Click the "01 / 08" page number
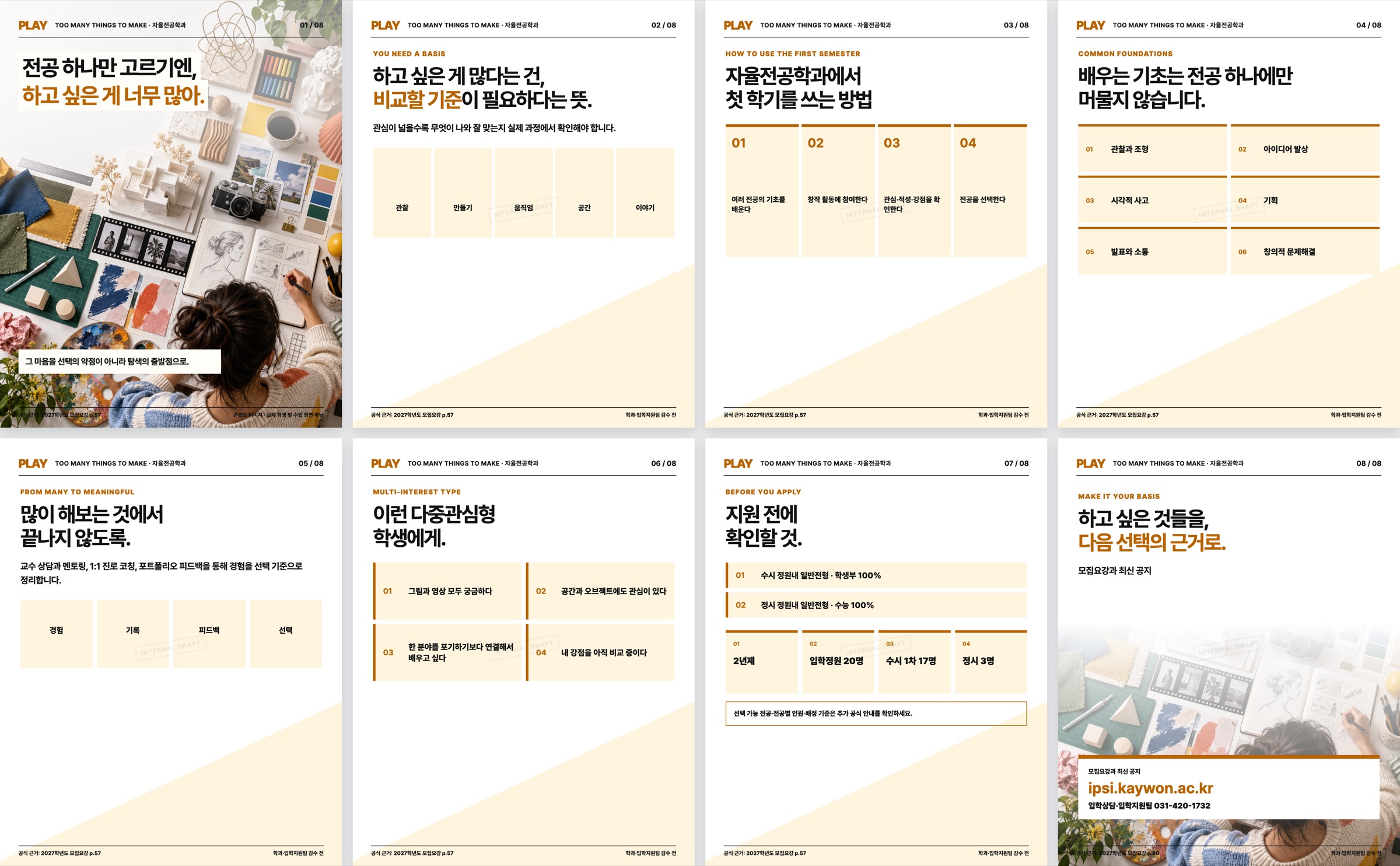Viewport: 1400px width, 866px height. (x=311, y=25)
